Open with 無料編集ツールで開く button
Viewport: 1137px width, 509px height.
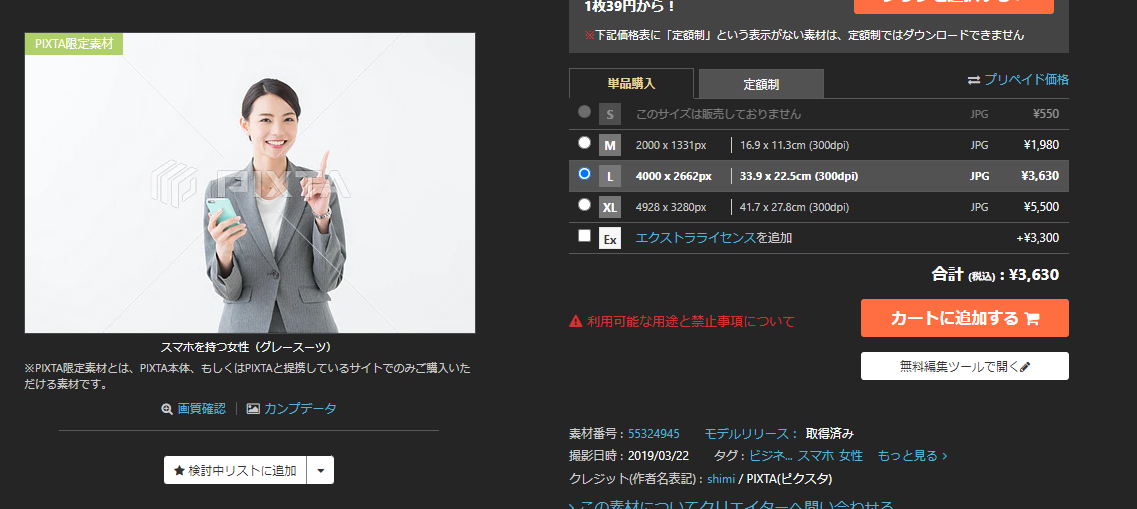coord(964,366)
